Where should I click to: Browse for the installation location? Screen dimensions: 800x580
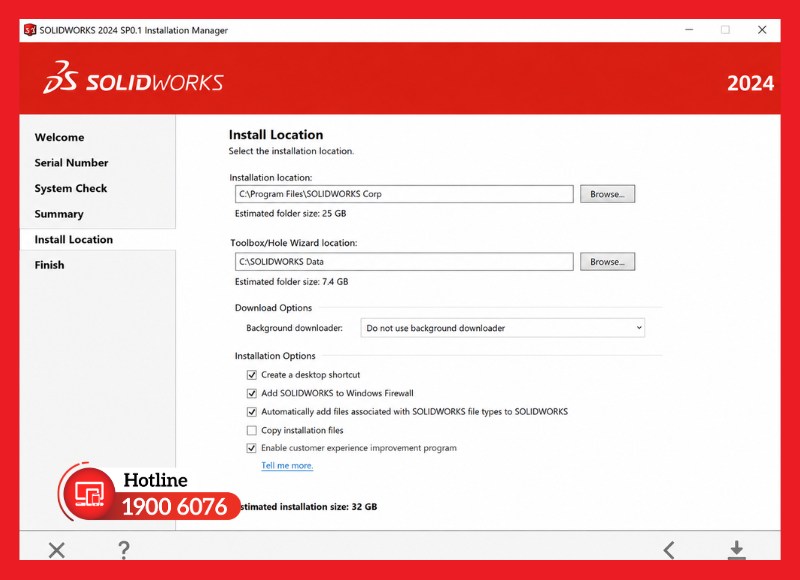pos(607,194)
